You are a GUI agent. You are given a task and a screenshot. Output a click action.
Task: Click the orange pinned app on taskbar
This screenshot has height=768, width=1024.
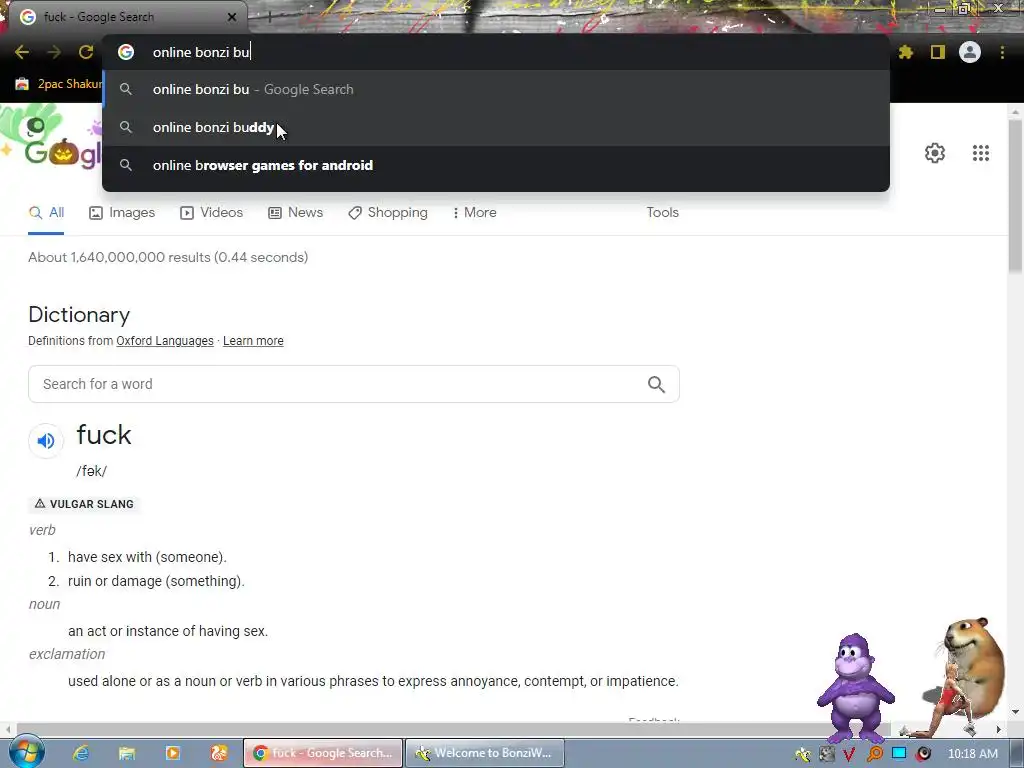click(x=219, y=753)
